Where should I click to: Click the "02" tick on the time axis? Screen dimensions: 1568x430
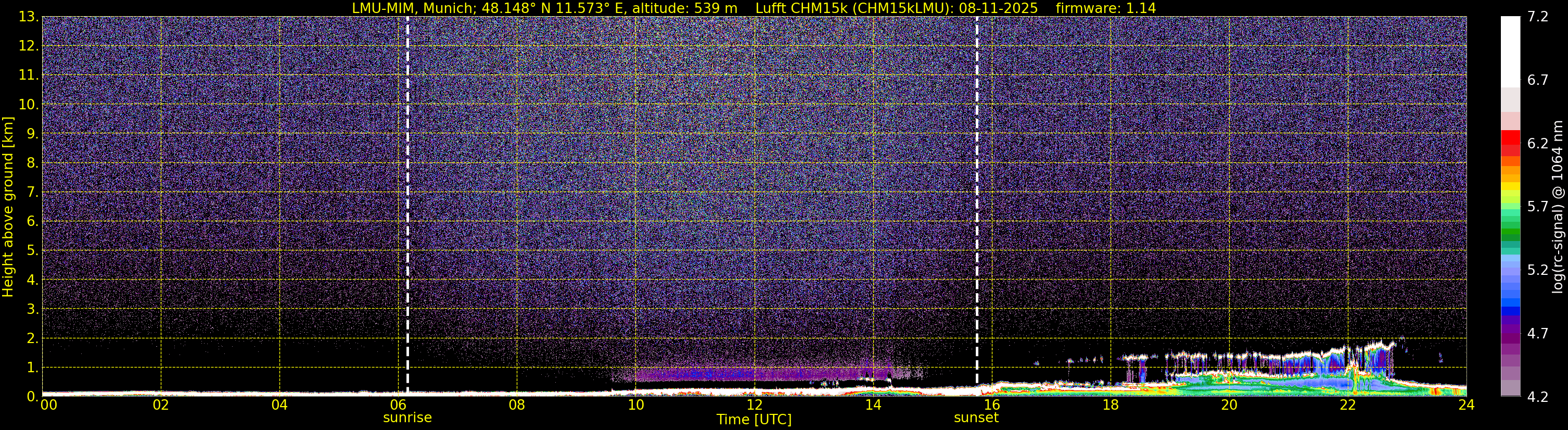tap(161, 405)
